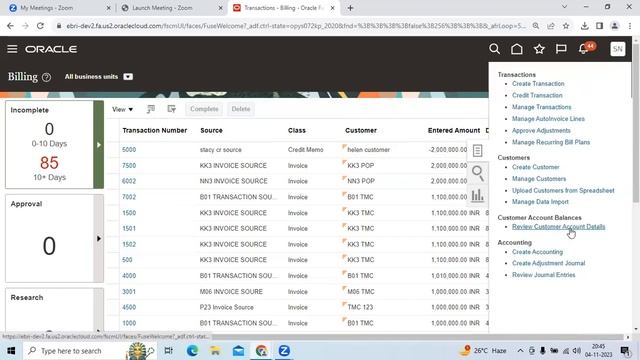Reload the page in browser toolbar
The width and height of the screenshot is (640, 360).
click(40, 26)
